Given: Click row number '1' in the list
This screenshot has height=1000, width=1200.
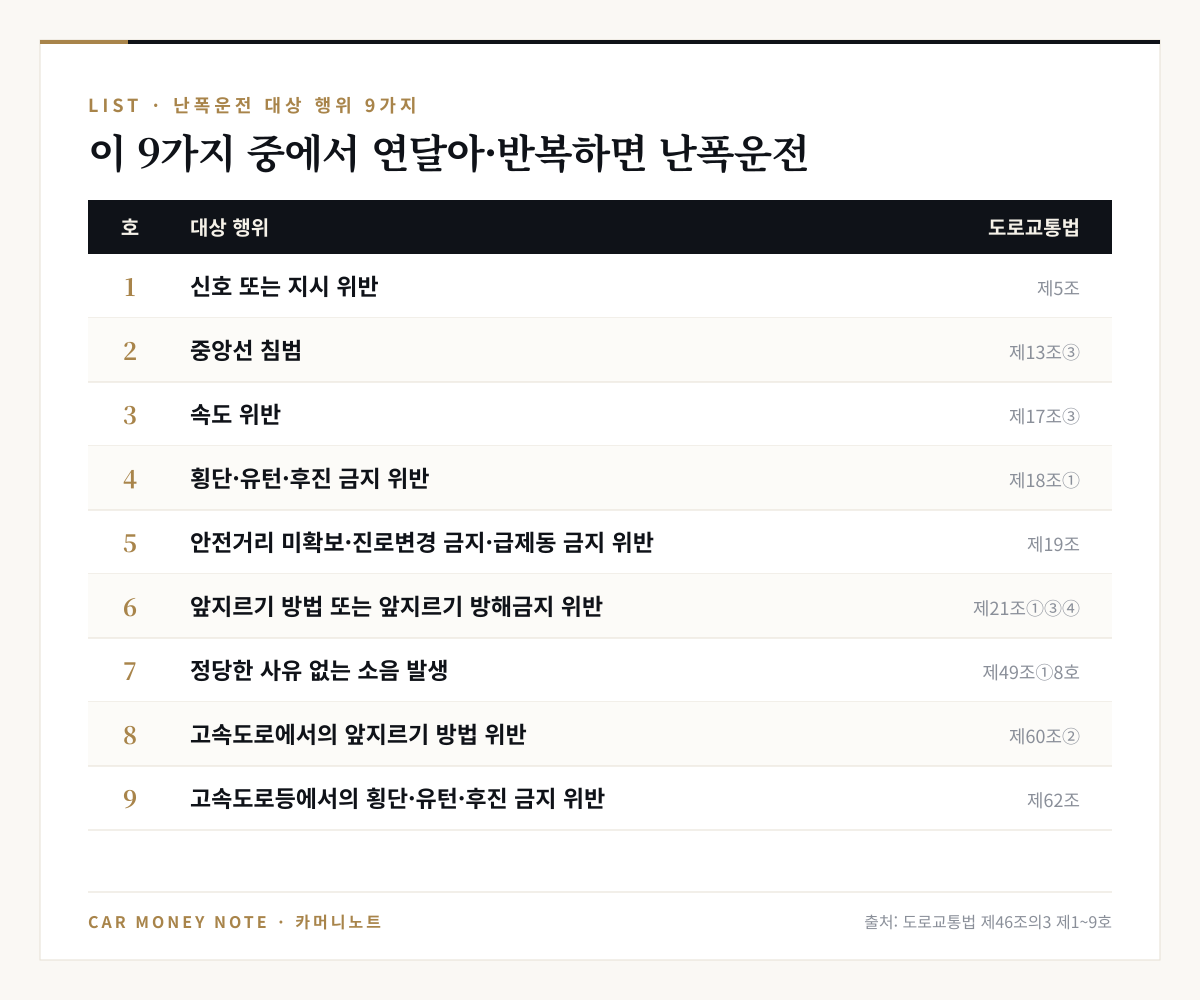Looking at the screenshot, I should point(130,287).
